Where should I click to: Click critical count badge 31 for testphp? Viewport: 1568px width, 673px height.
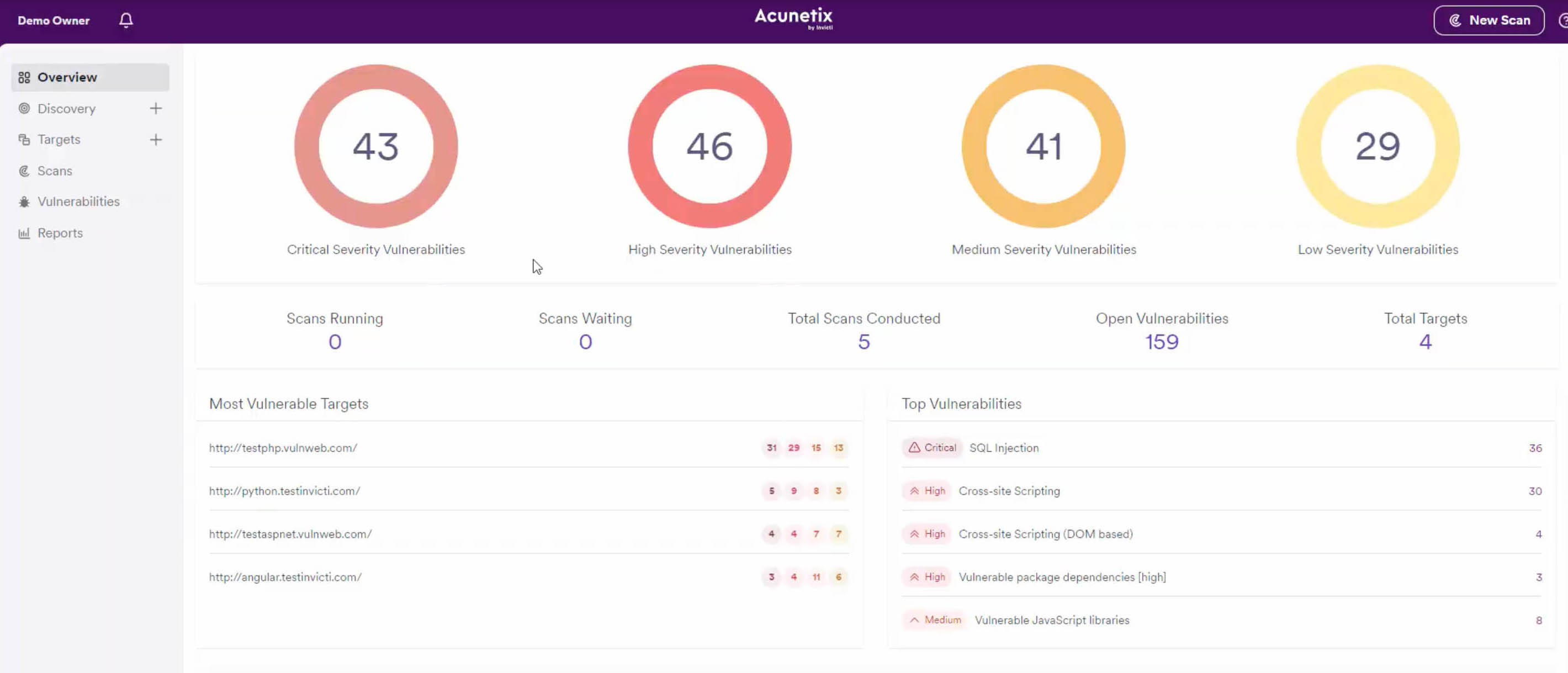(x=771, y=448)
